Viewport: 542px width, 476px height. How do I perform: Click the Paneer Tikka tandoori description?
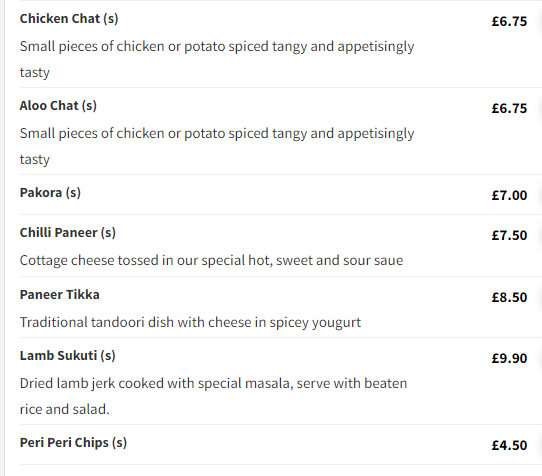[190, 323]
